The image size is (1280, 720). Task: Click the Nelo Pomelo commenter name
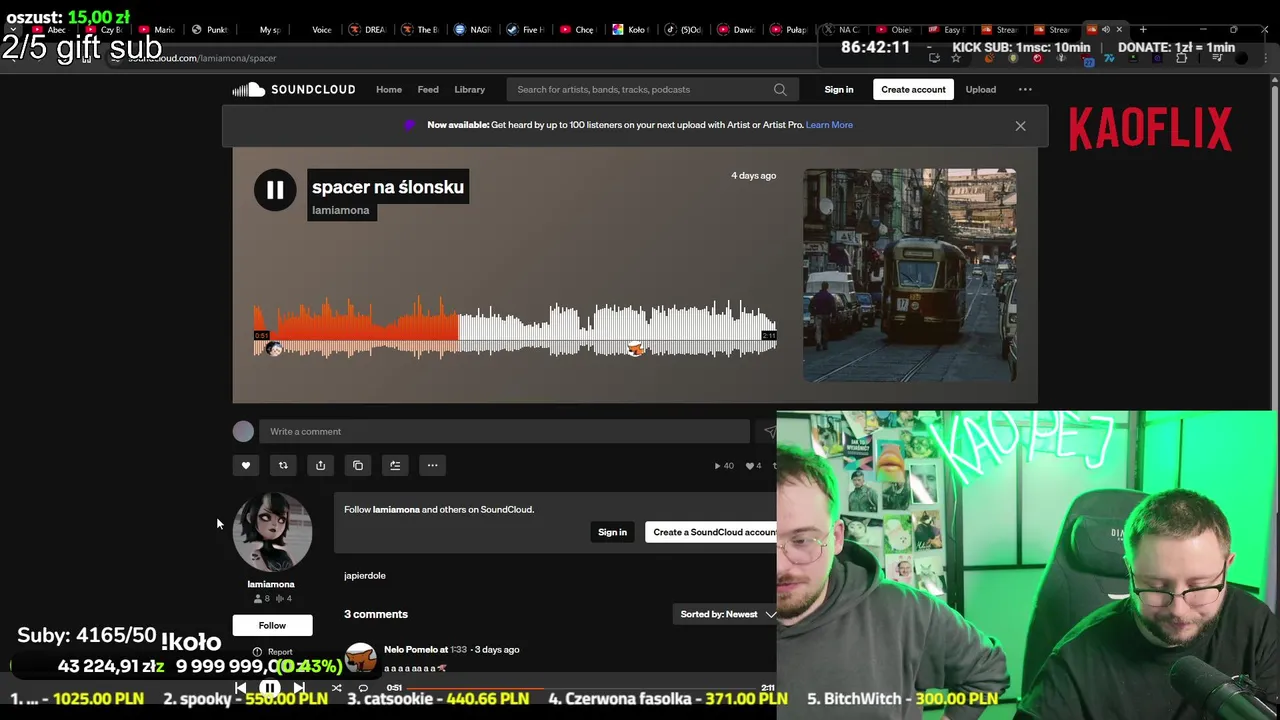click(411, 650)
